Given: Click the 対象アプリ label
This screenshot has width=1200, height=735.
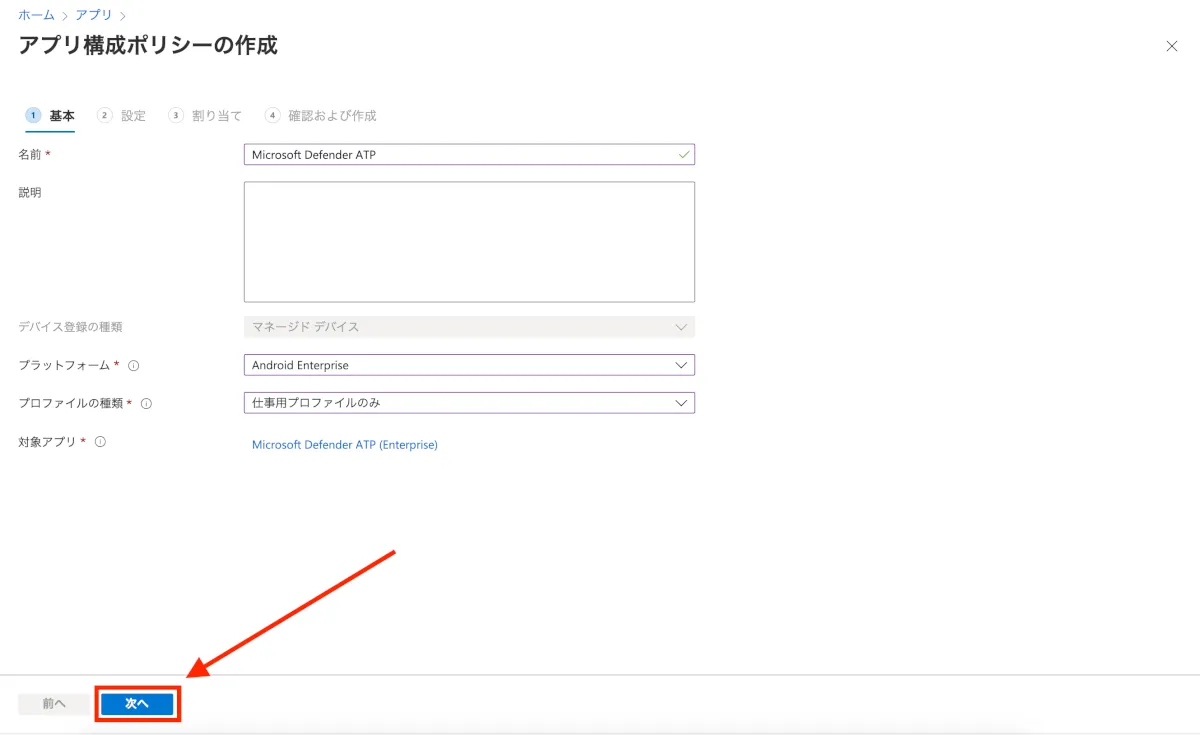Looking at the screenshot, I should coord(47,442).
